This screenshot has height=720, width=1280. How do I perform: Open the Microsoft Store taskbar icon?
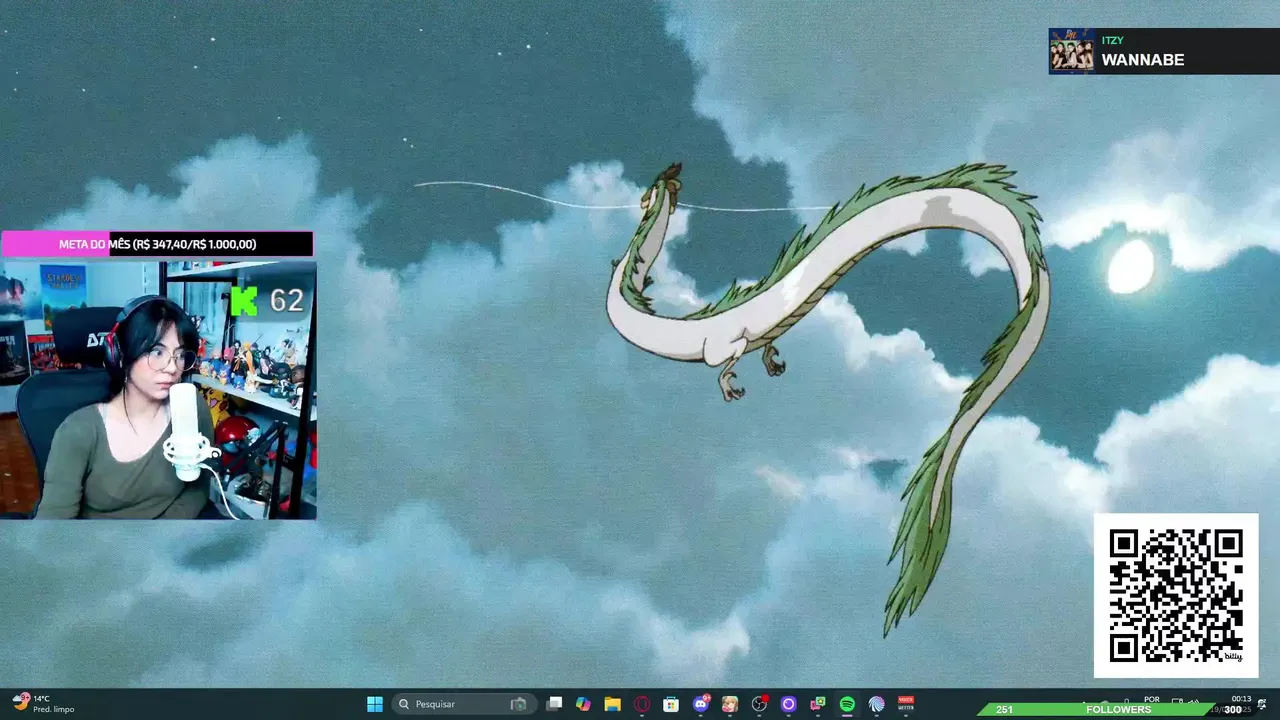pyautogui.click(x=671, y=704)
